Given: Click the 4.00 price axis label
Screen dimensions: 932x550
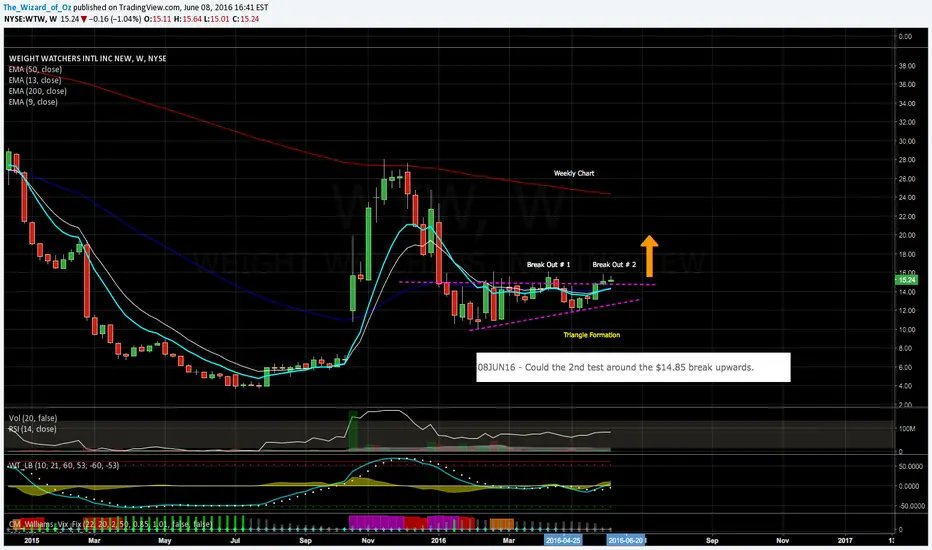Looking at the screenshot, I should [x=905, y=386].
